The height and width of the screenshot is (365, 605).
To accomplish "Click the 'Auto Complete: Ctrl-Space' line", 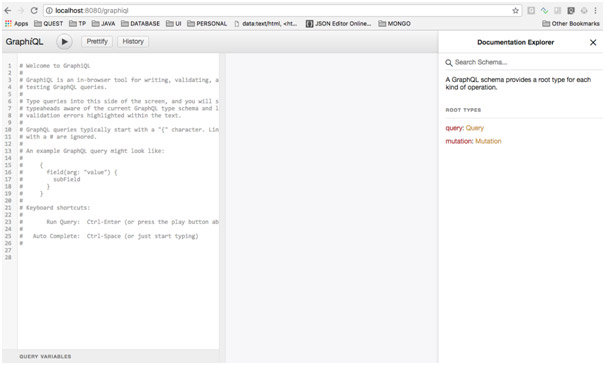I will point(109,236).
